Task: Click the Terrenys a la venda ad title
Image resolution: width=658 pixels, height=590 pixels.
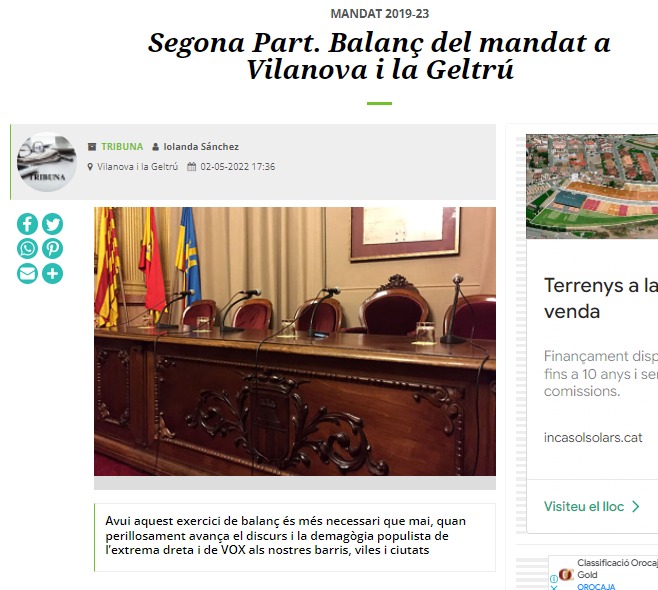Action: (601, 298)
